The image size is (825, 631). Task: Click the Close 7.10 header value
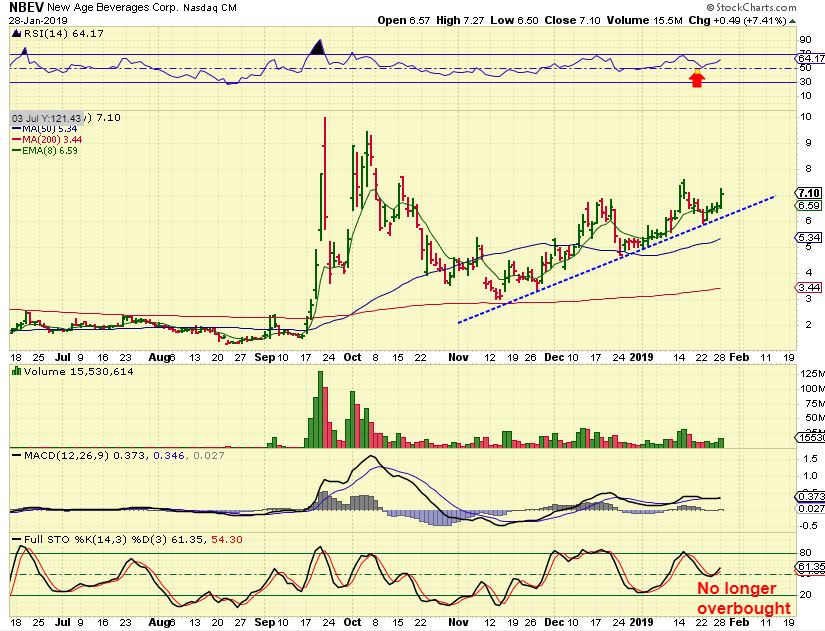tap(572, 21)
